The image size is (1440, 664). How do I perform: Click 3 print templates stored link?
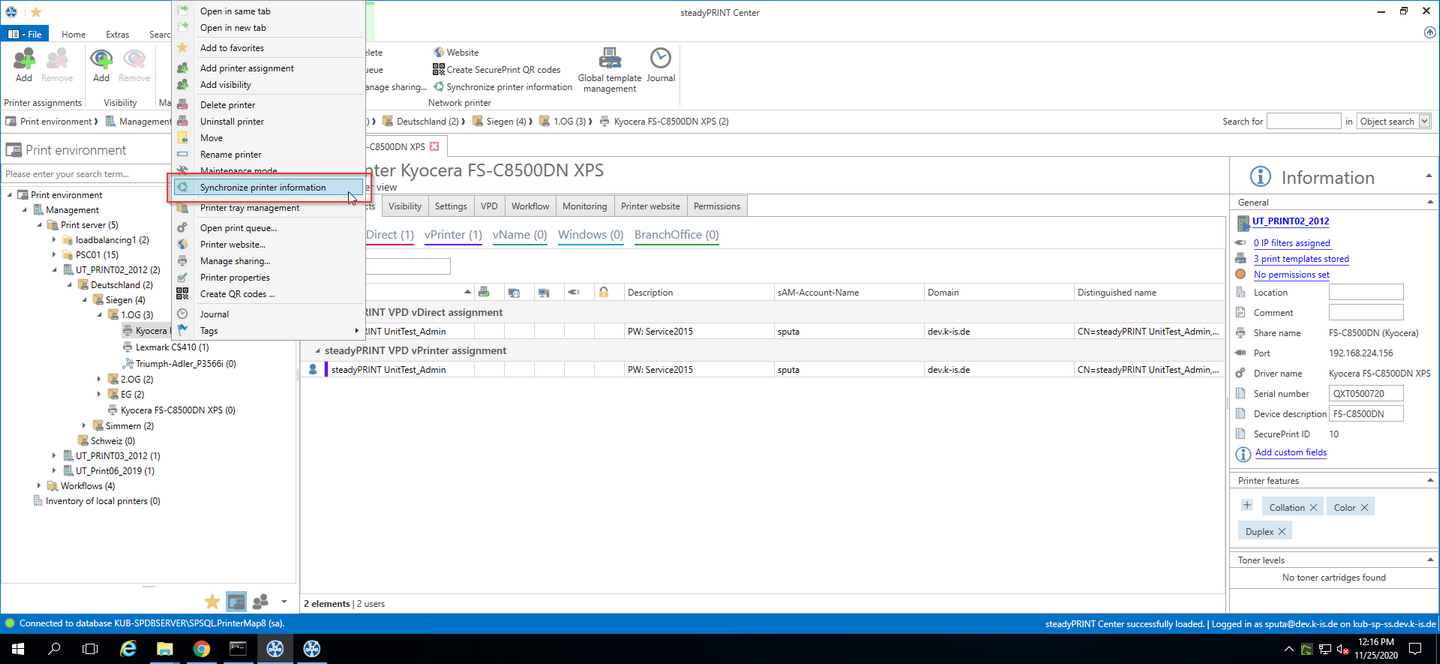[x=1301, y=259]
